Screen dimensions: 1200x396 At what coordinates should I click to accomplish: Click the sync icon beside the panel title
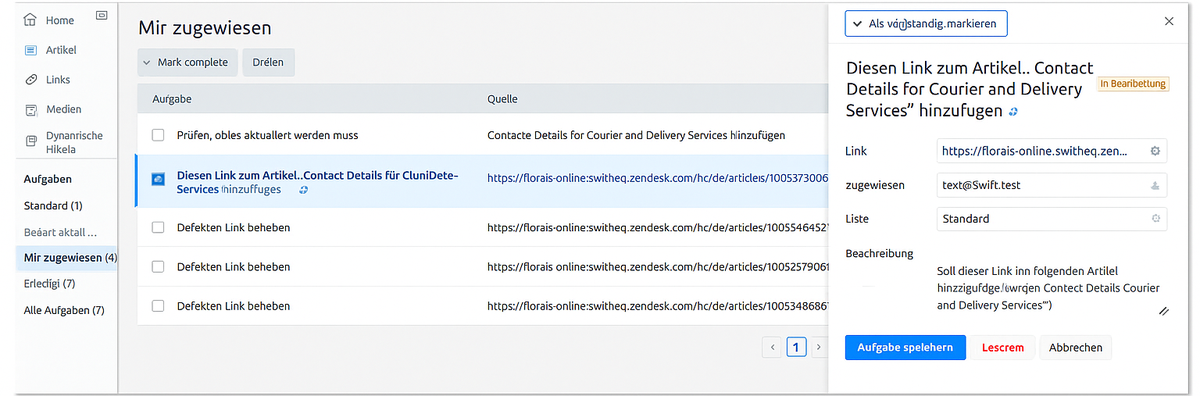coord(1014,112)
